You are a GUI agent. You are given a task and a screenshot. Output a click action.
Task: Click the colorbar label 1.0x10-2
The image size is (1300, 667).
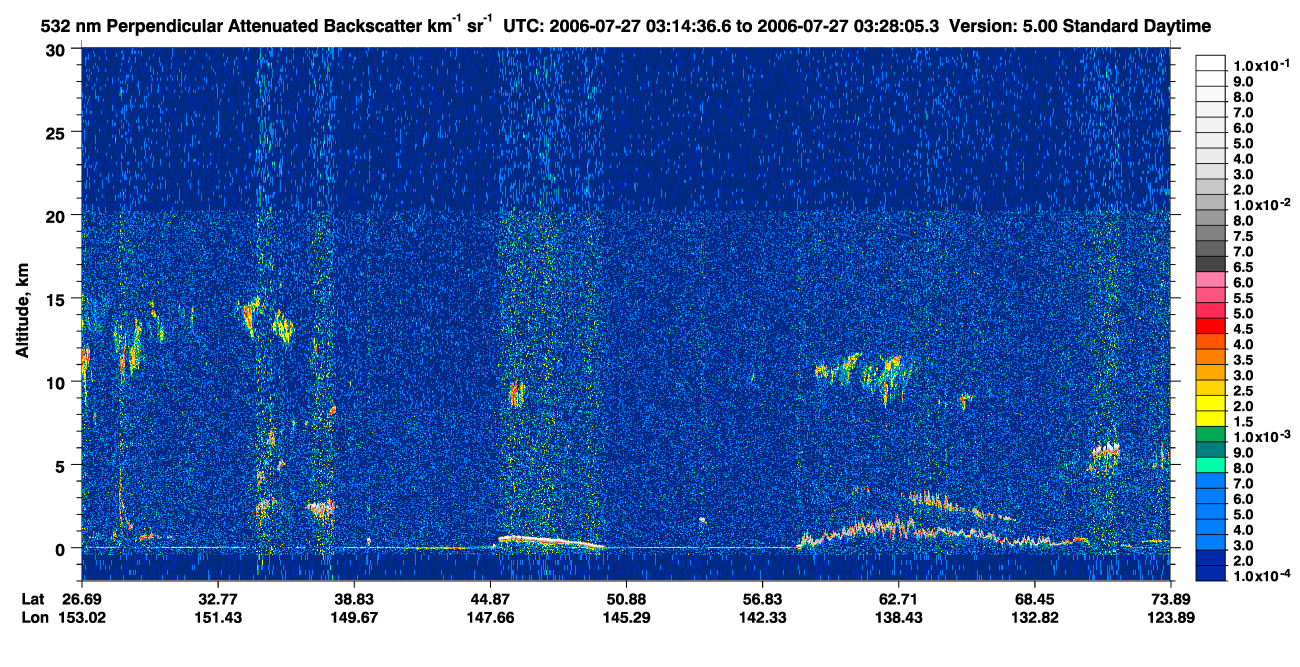point(1260,204)
